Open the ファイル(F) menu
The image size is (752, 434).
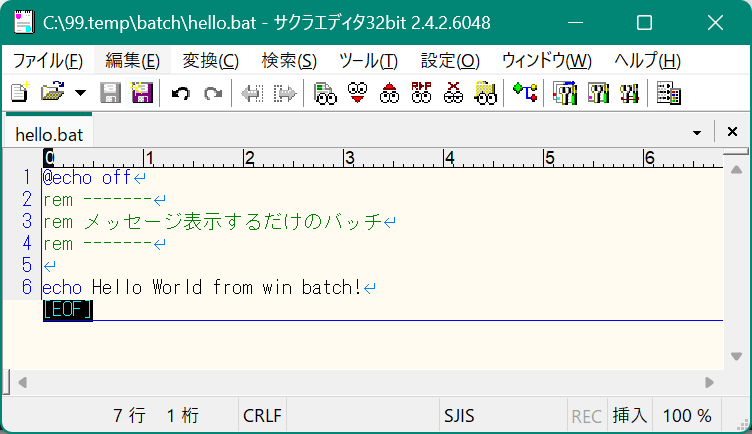(x=47, y=61)
